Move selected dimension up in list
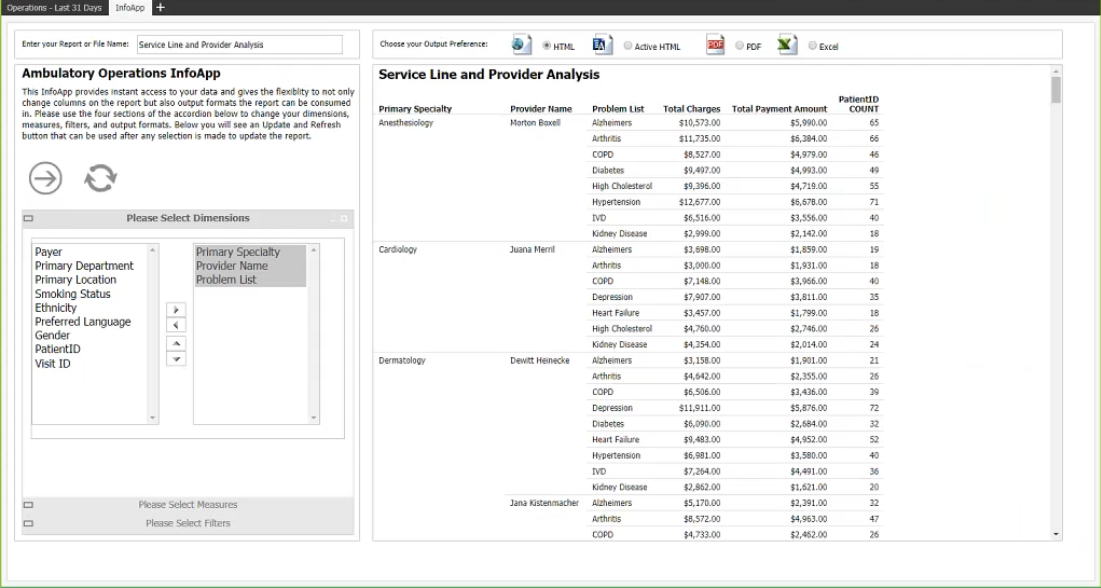Image resolution: width=1101 pixels, height=588 pixels. (x=176, y=344)
